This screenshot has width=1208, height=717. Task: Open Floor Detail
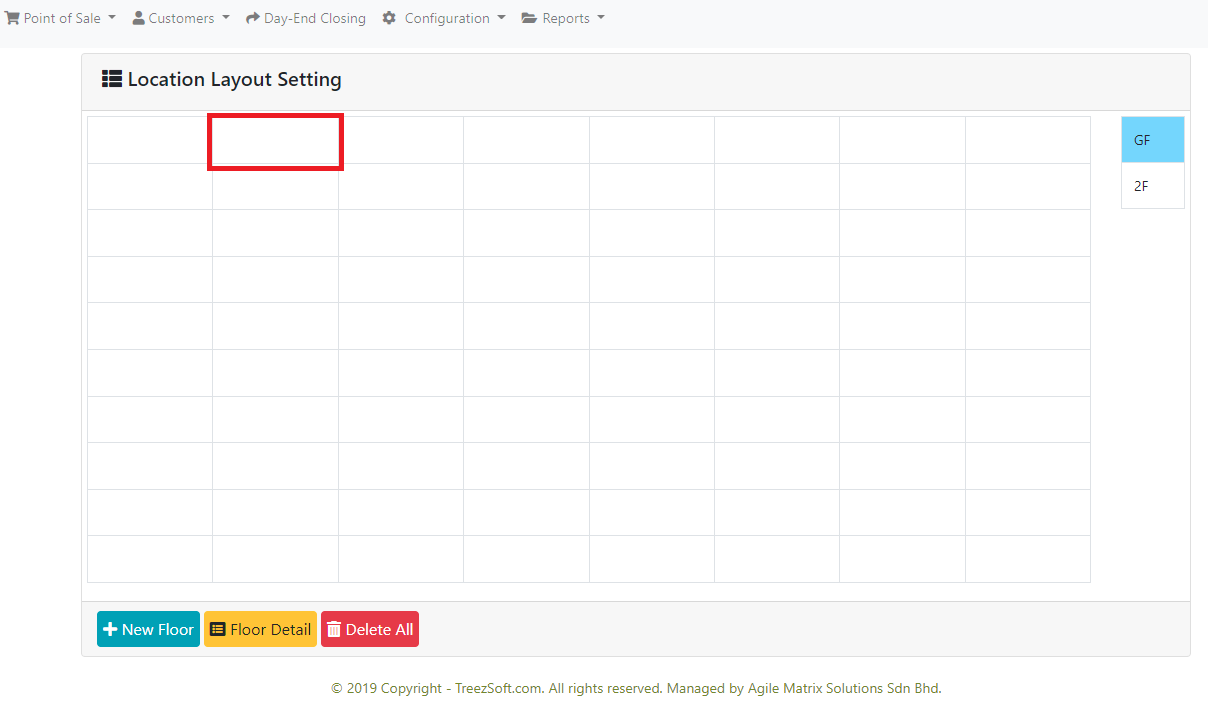click(x=260, y=630)
